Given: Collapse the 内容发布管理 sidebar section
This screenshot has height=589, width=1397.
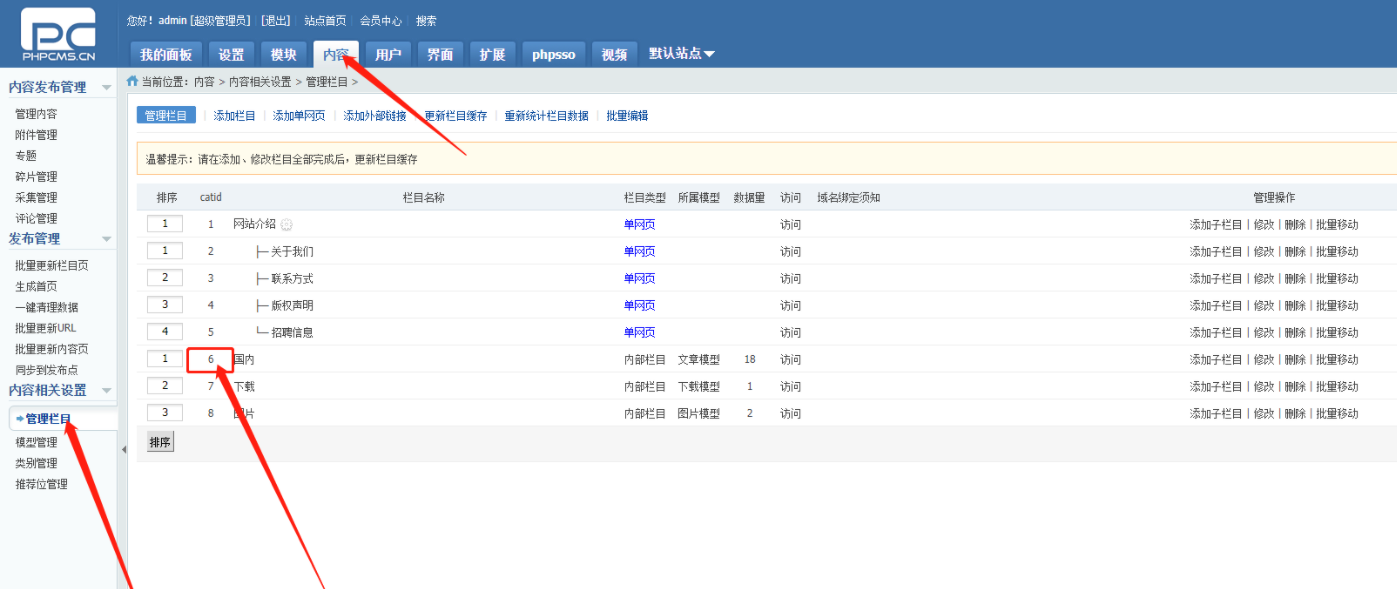Looking at the screenshot, I should [x=106, y=88].
